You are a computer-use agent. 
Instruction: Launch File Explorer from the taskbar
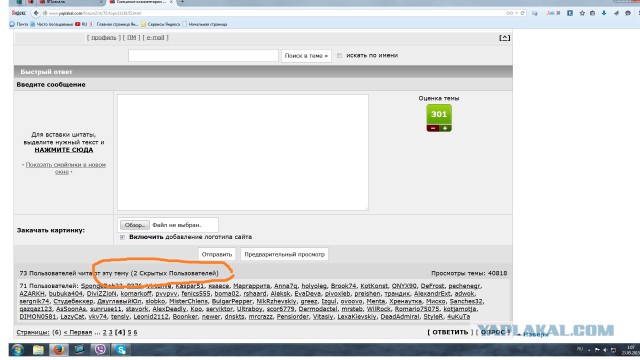[x=38, y=350]
